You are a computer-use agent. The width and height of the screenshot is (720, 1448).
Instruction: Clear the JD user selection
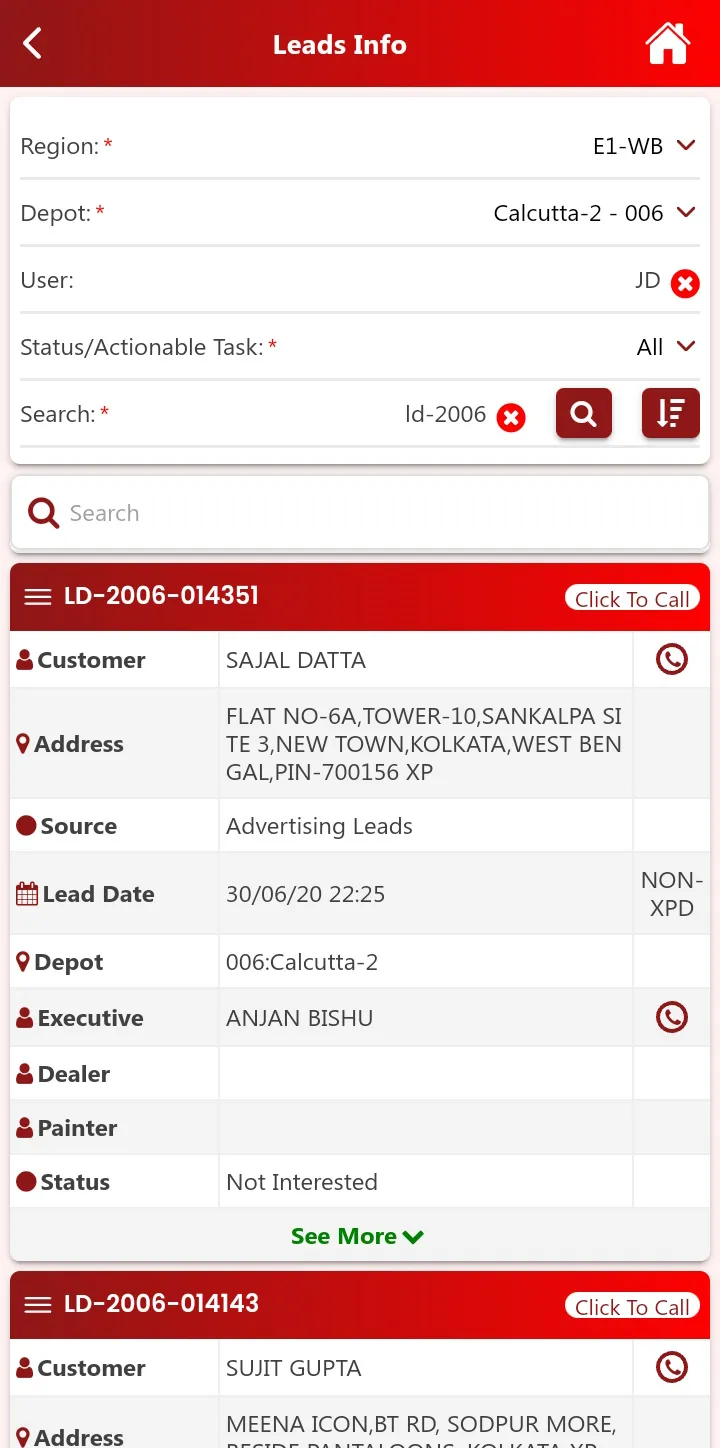click(685, 284)
